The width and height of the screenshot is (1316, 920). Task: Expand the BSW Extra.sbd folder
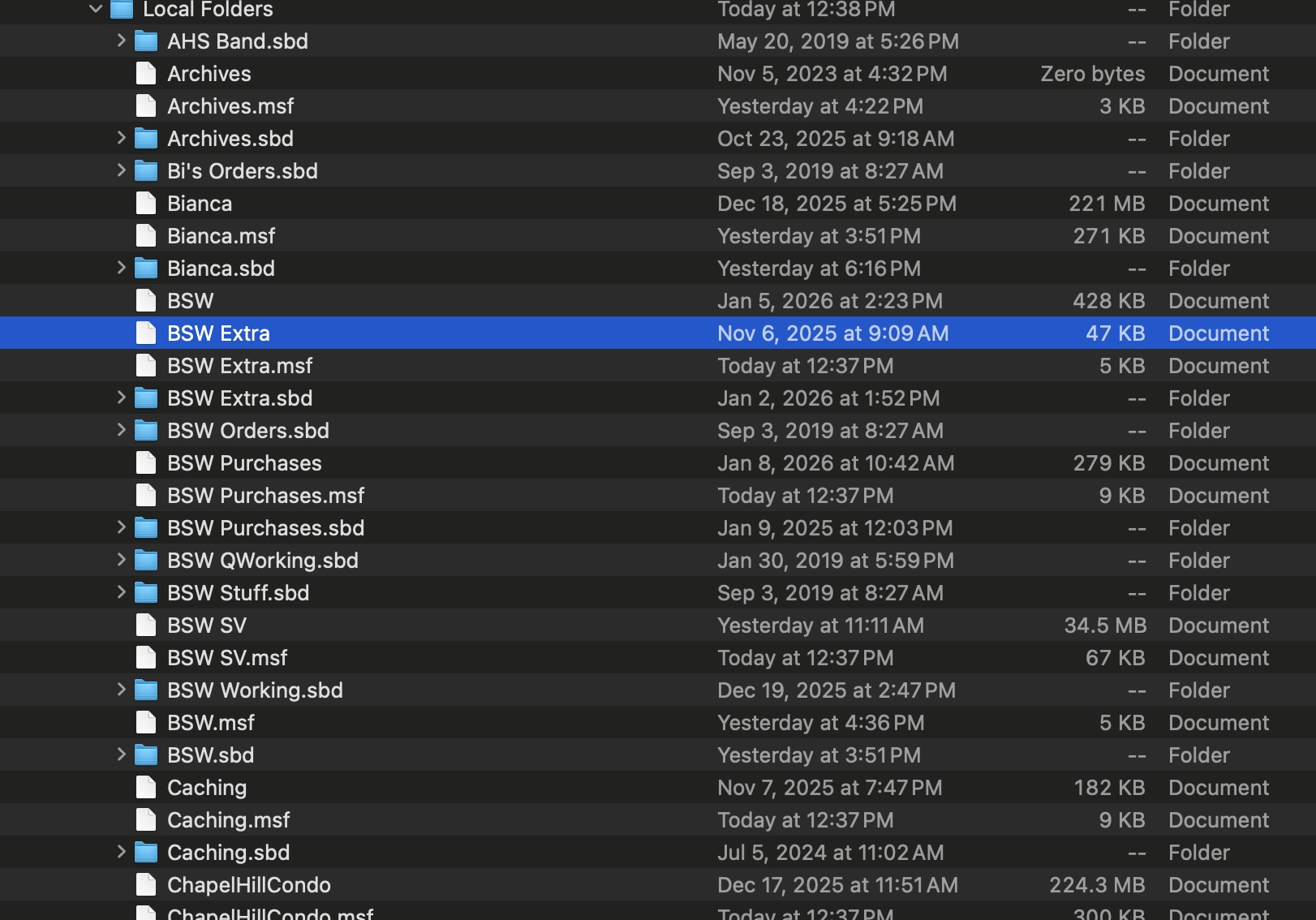click(x=121, y=398)
